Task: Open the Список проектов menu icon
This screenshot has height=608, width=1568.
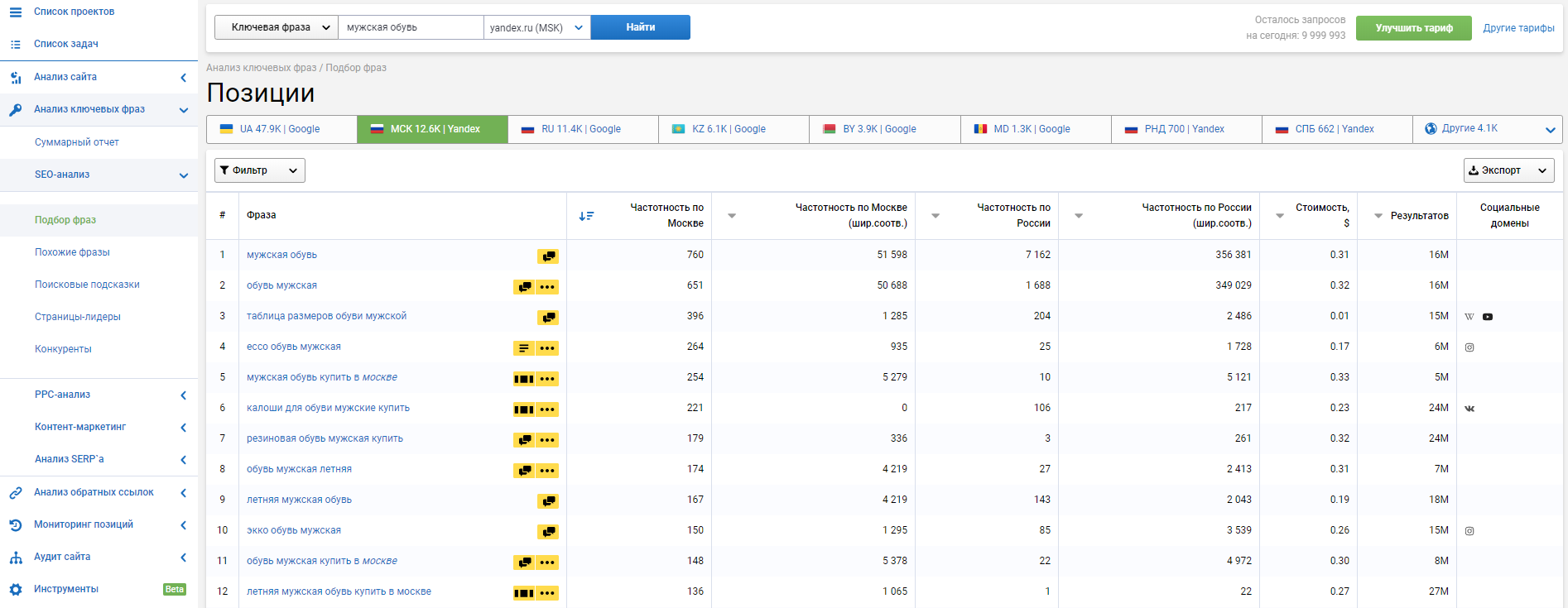Action: pyautogui.click(x=15, y=12)
